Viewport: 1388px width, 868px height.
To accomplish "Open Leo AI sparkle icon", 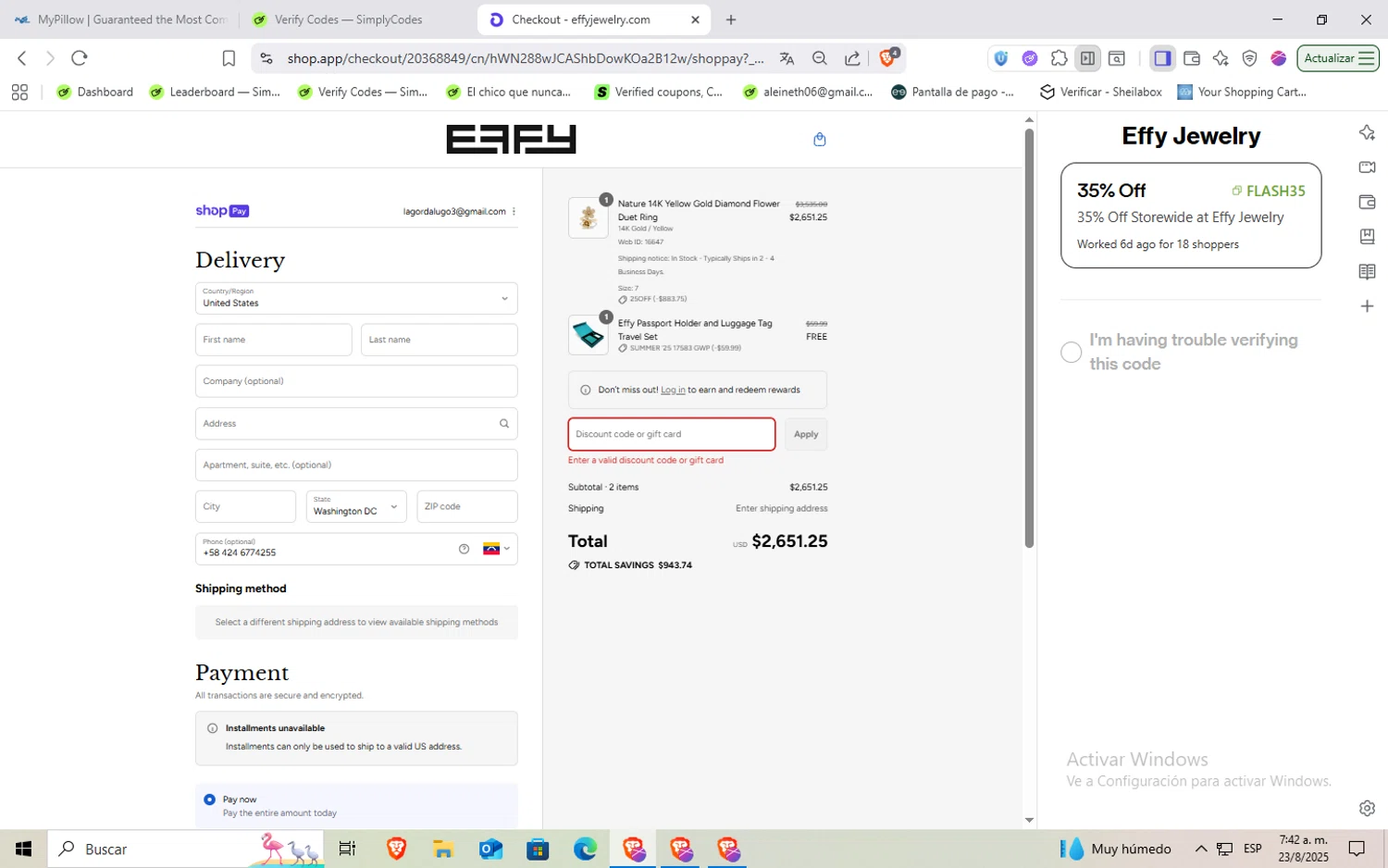I will pos(1221,58).
